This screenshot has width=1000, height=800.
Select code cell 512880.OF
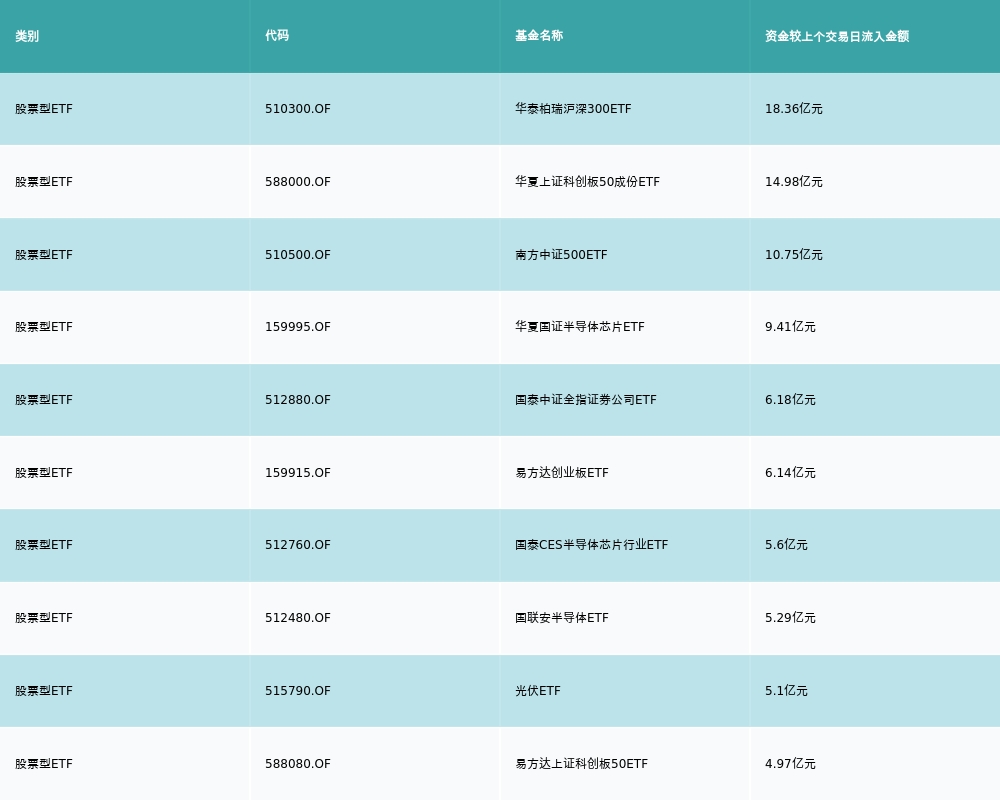[298, 400]
